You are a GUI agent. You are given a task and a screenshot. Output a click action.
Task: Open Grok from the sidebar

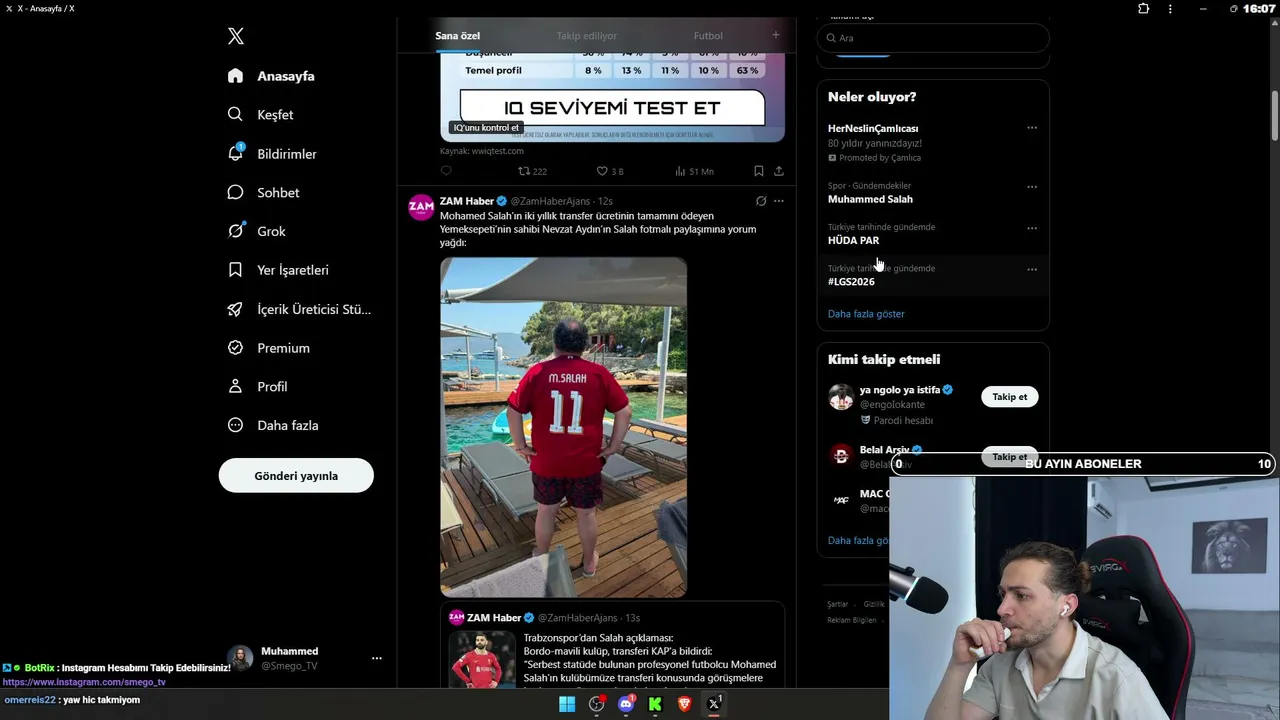[256, 231]
